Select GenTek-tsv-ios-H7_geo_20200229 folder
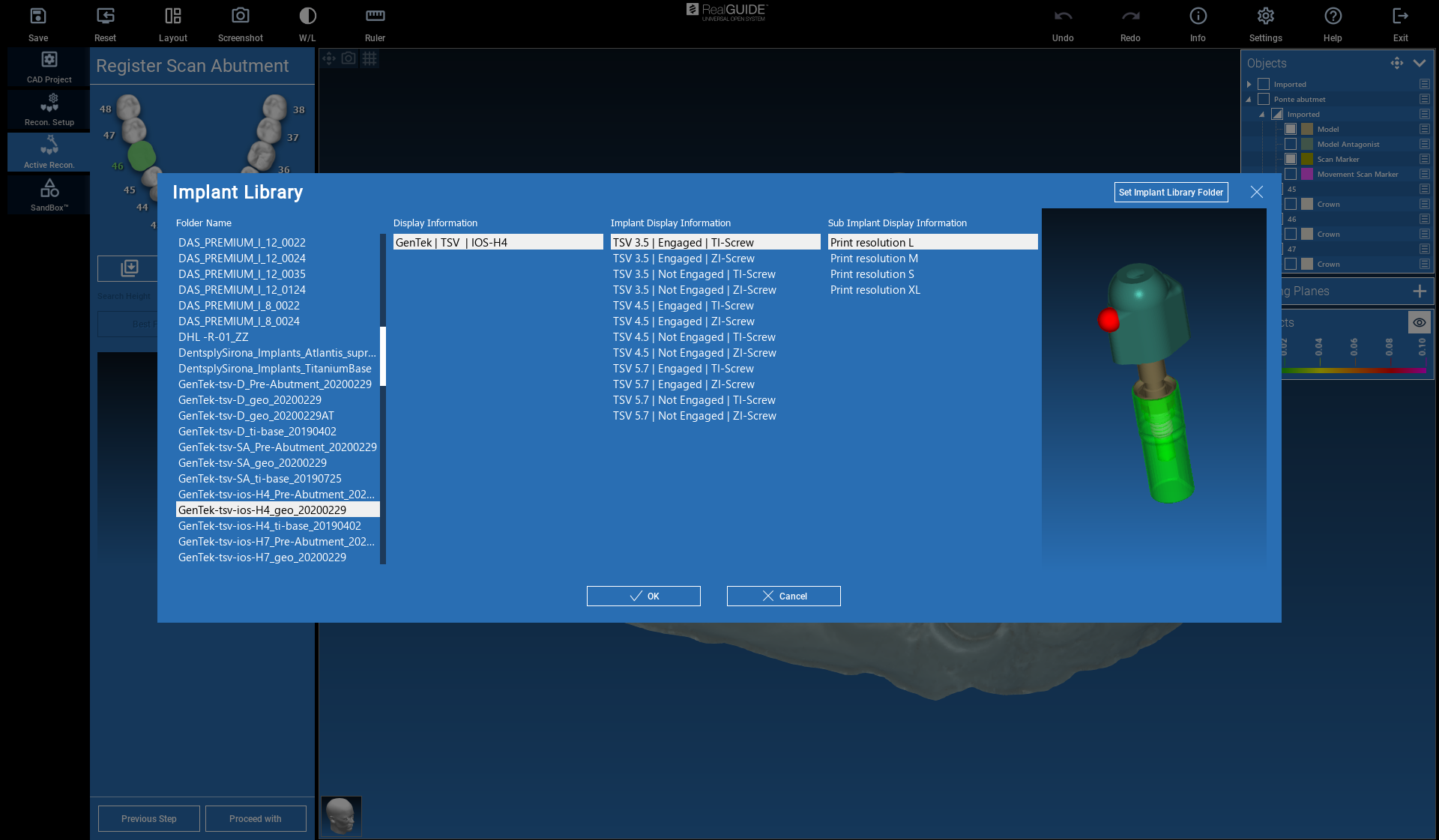 pyautogui.click(x=262, y=557)
